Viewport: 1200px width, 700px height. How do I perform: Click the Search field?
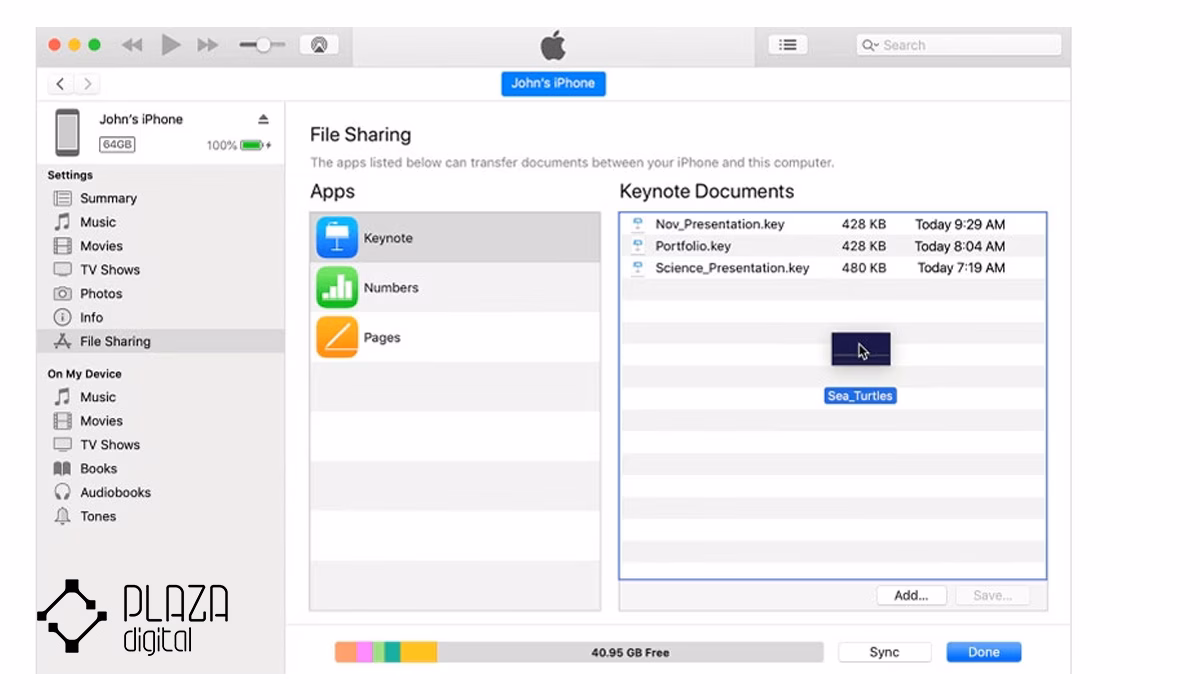[958, 45]
